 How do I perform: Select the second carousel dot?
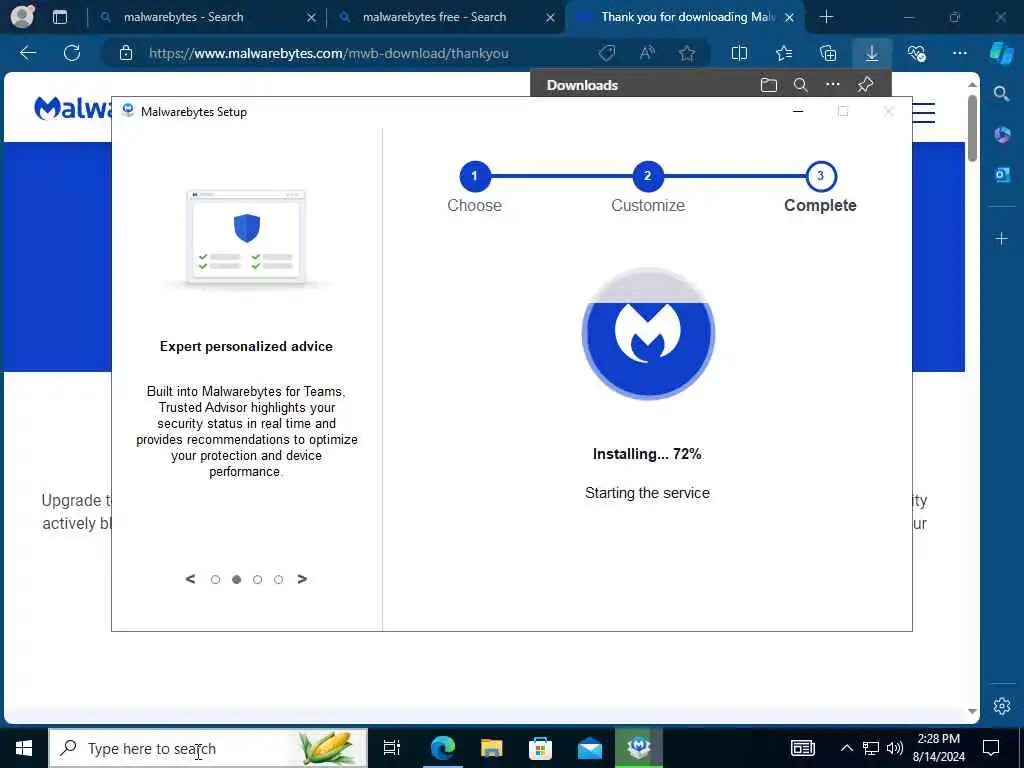236,579
